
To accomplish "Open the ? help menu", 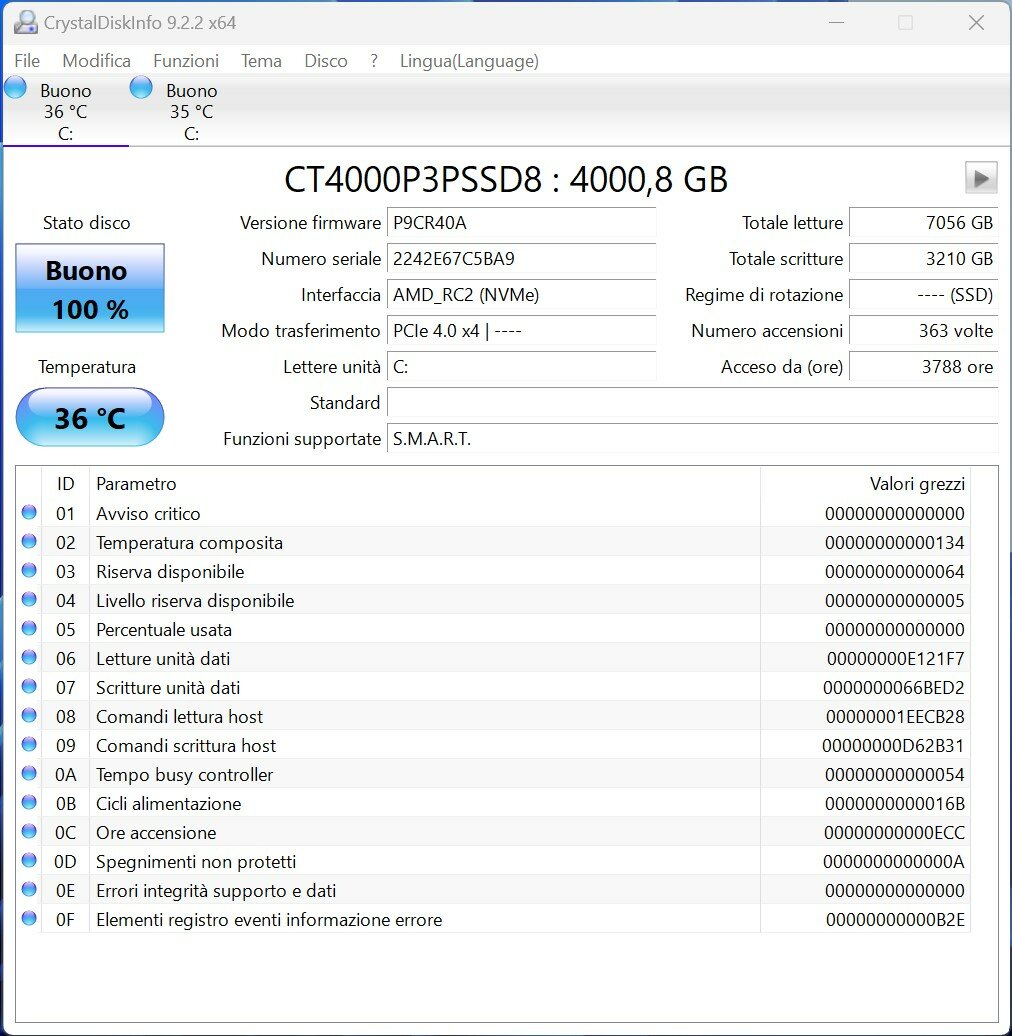I will (374, 61).
